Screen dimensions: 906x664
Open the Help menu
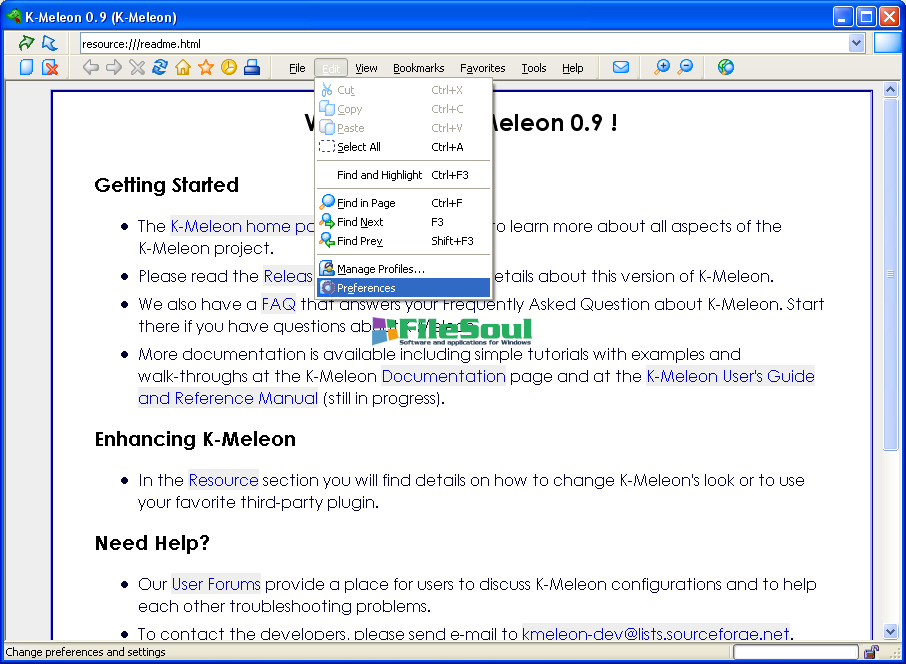pos(573,68)
